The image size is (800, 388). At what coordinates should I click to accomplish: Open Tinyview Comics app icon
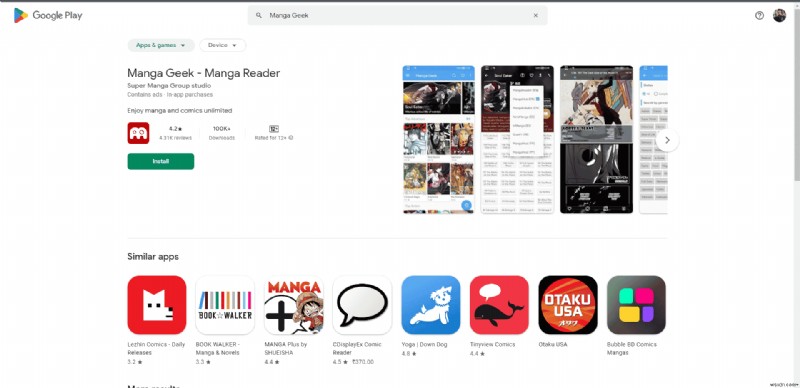[499, 305]
